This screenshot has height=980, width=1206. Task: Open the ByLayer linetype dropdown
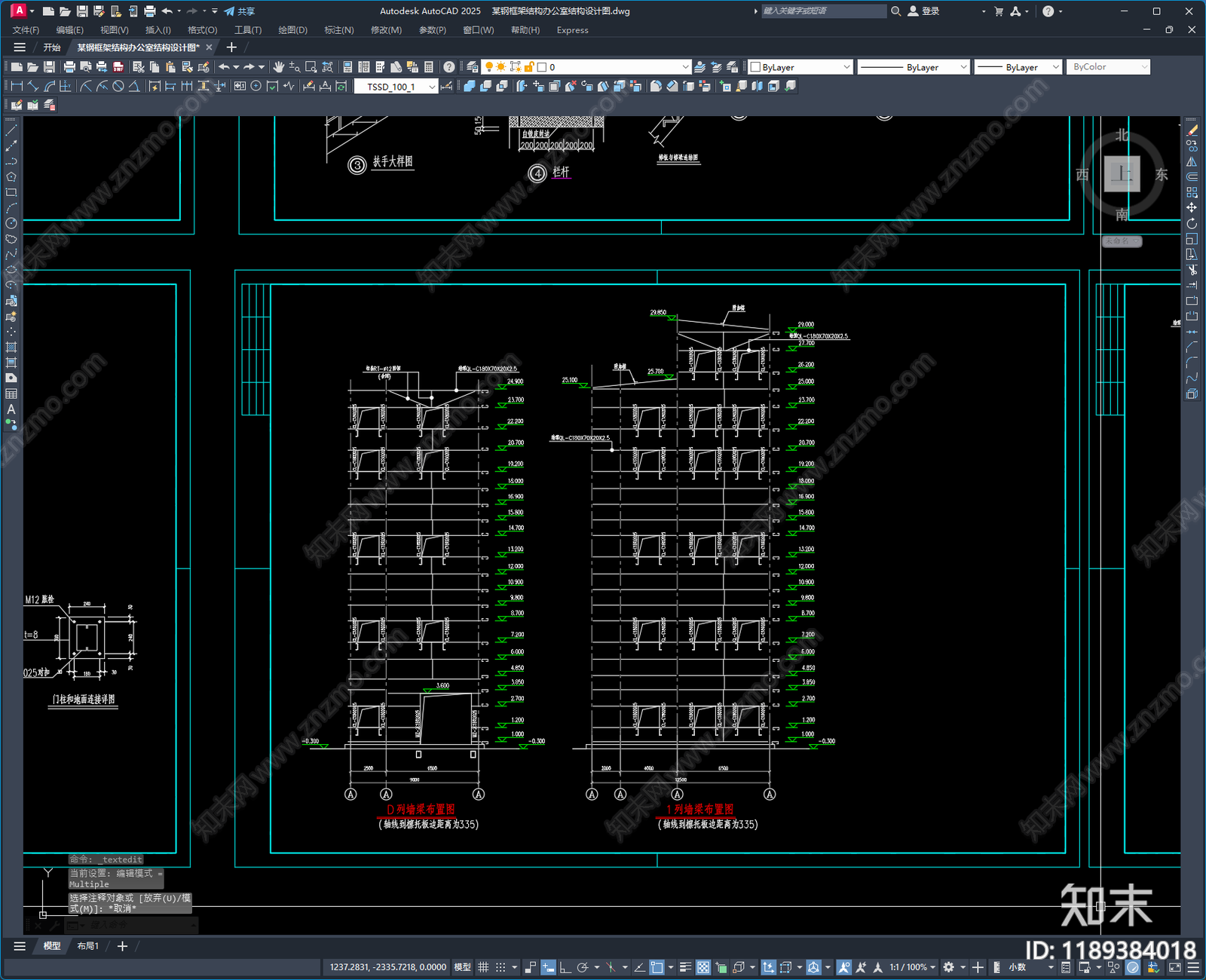coord(914,67)
